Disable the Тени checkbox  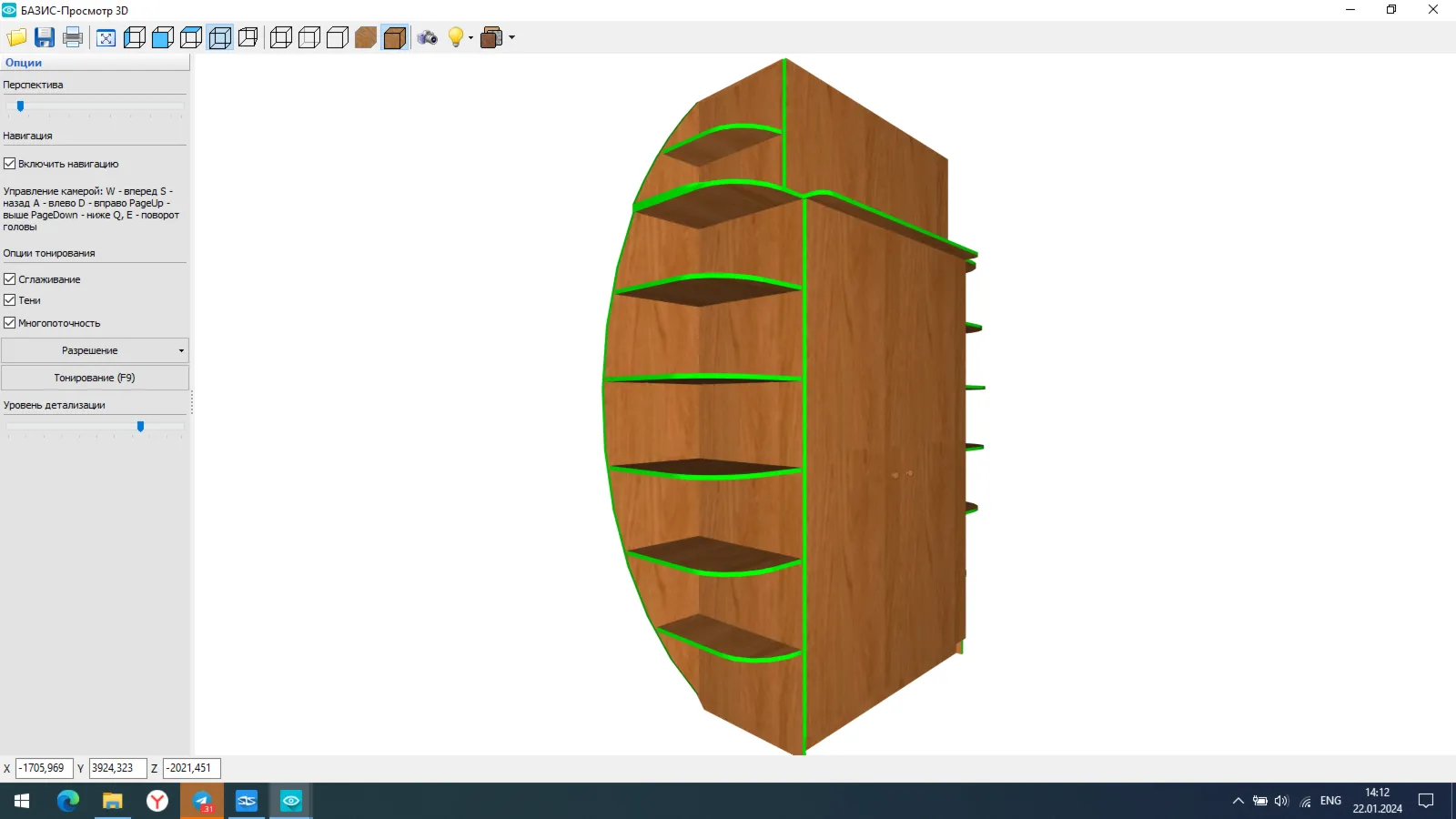[10, 300]
